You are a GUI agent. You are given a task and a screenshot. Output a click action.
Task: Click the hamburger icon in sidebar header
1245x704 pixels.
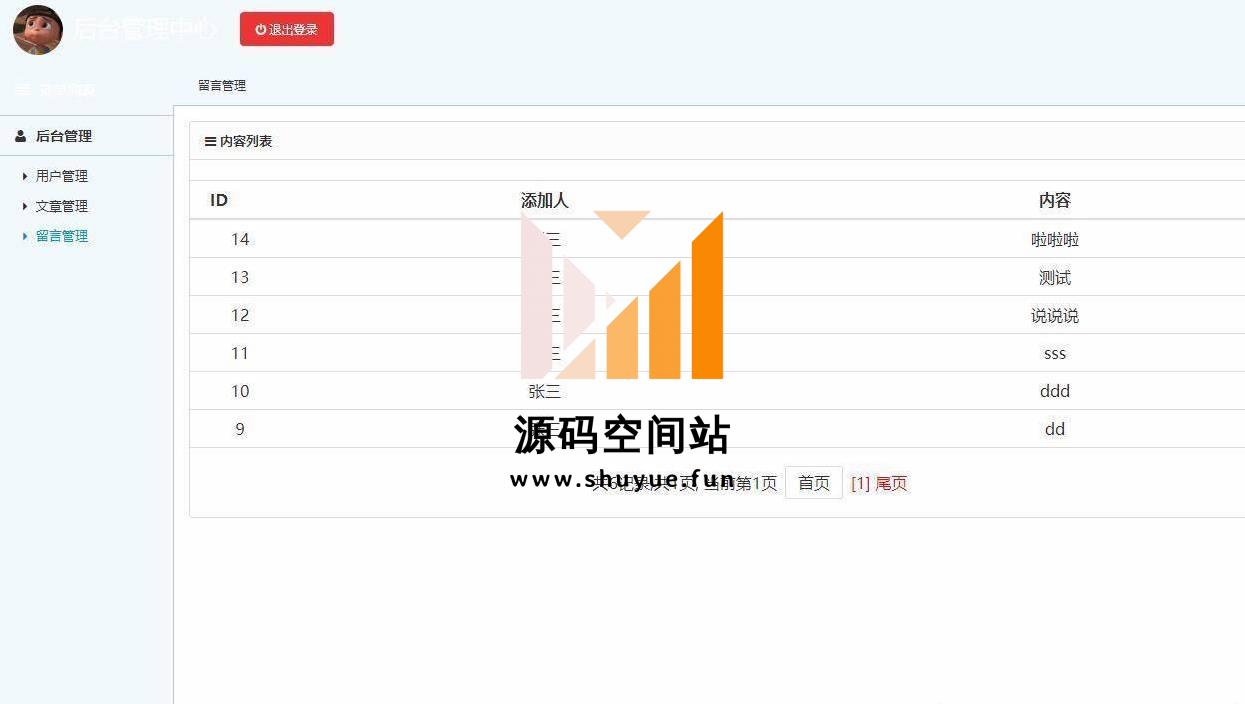(x=23, y=90)
